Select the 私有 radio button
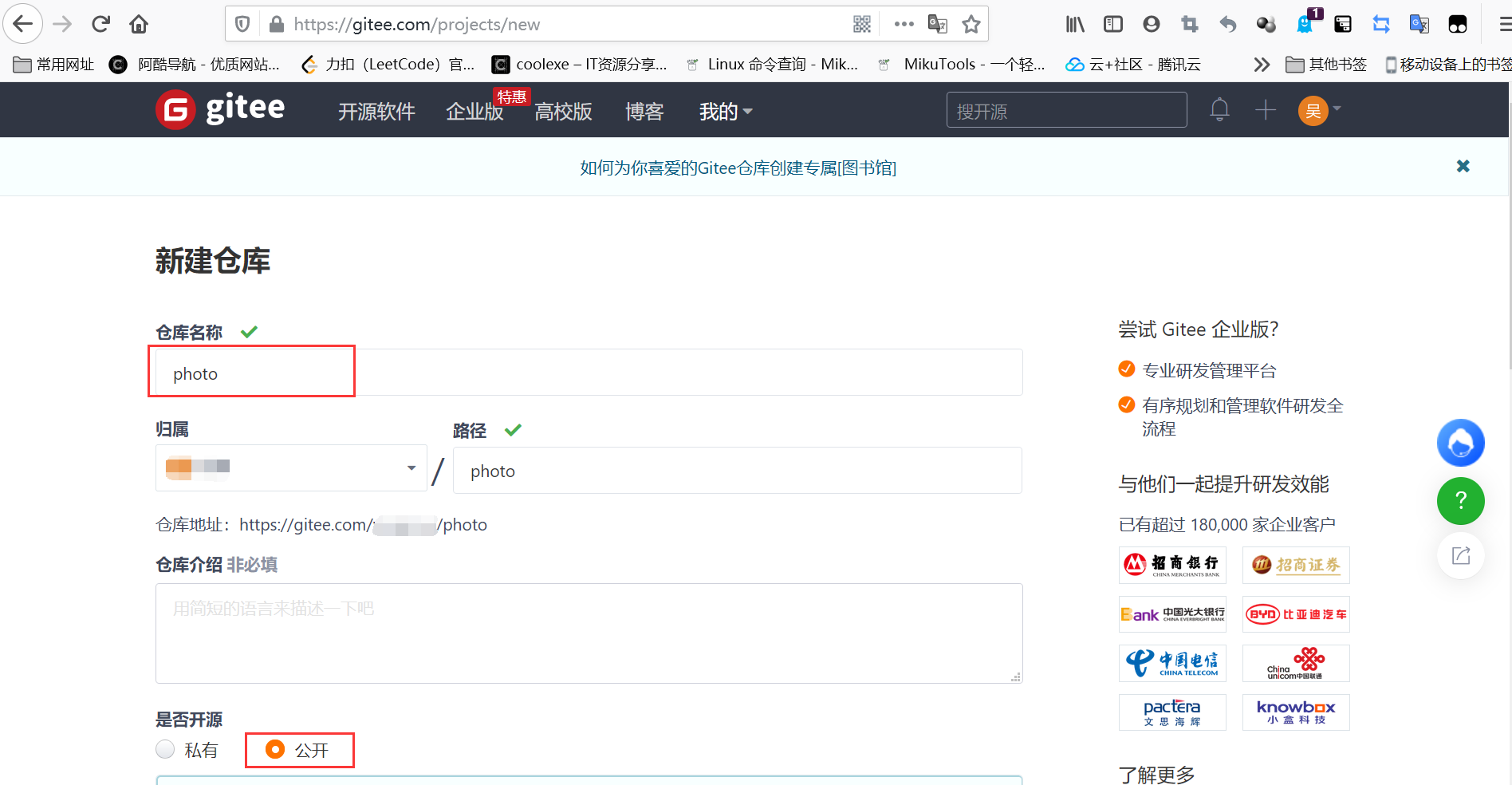The width and height of the screenshot is (1512, 785). pos(164,749)
